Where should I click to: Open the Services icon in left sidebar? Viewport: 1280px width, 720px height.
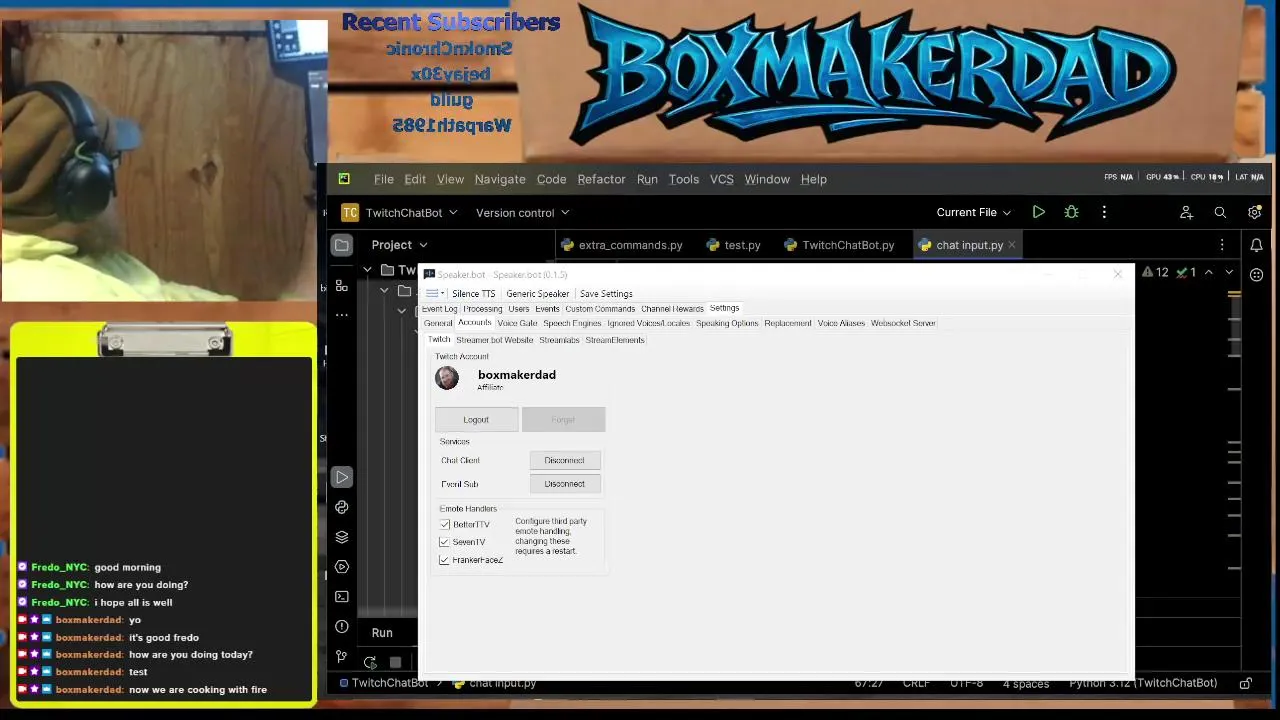[x=342, y=567]
